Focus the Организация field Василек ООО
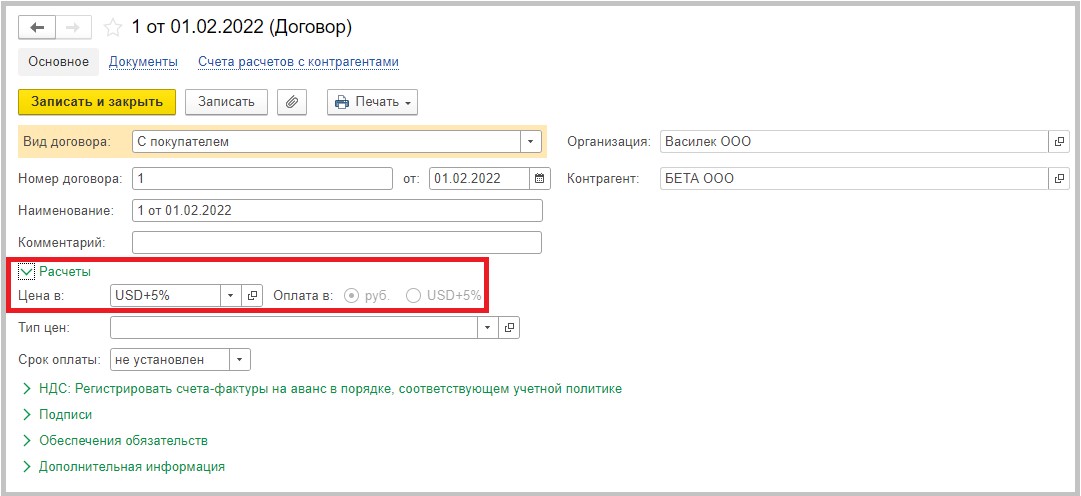This screenshot has height=496, width=1081. (x=854, y=142)
